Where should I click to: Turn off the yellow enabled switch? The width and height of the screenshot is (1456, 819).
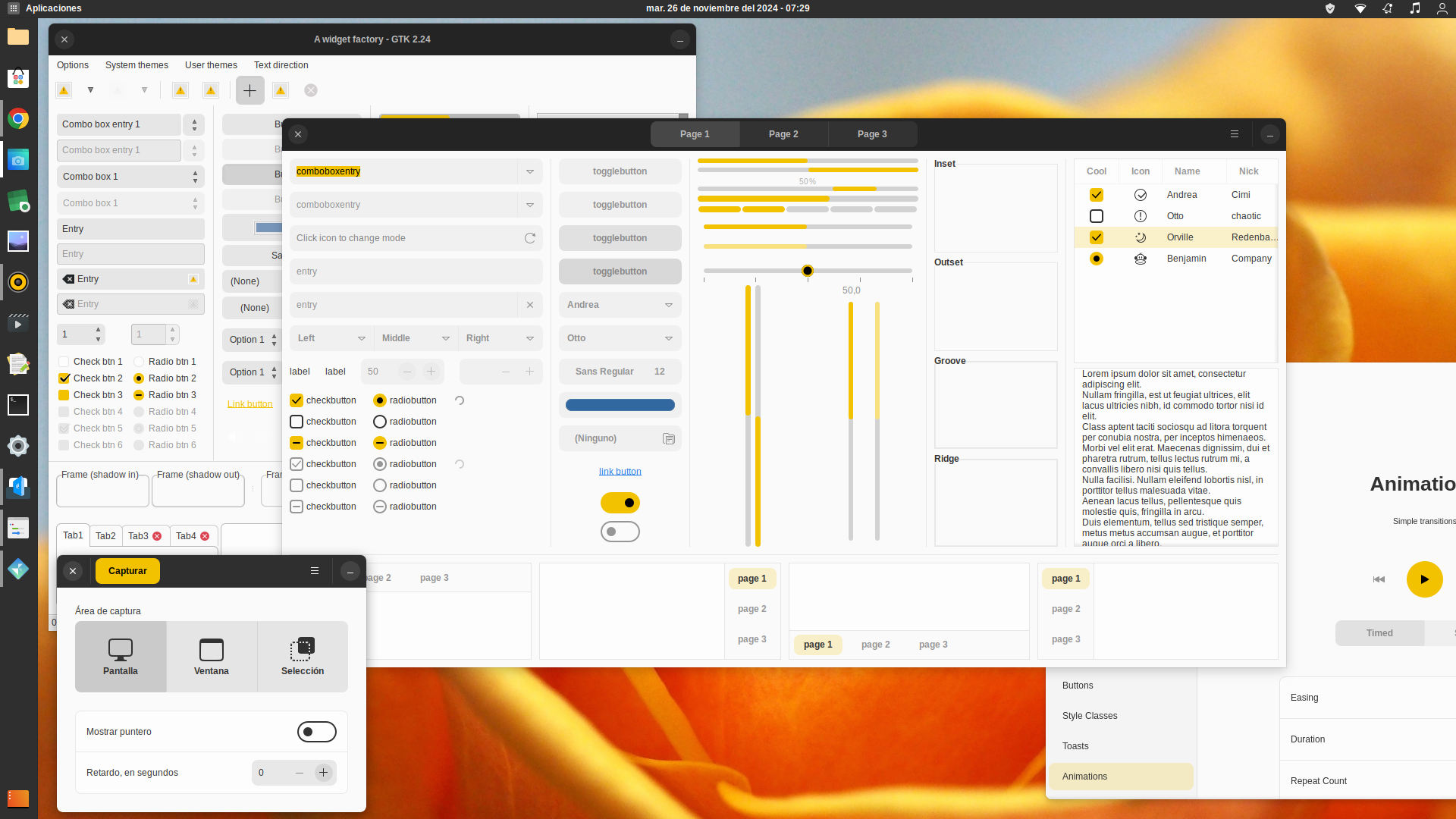coord(620,503)
